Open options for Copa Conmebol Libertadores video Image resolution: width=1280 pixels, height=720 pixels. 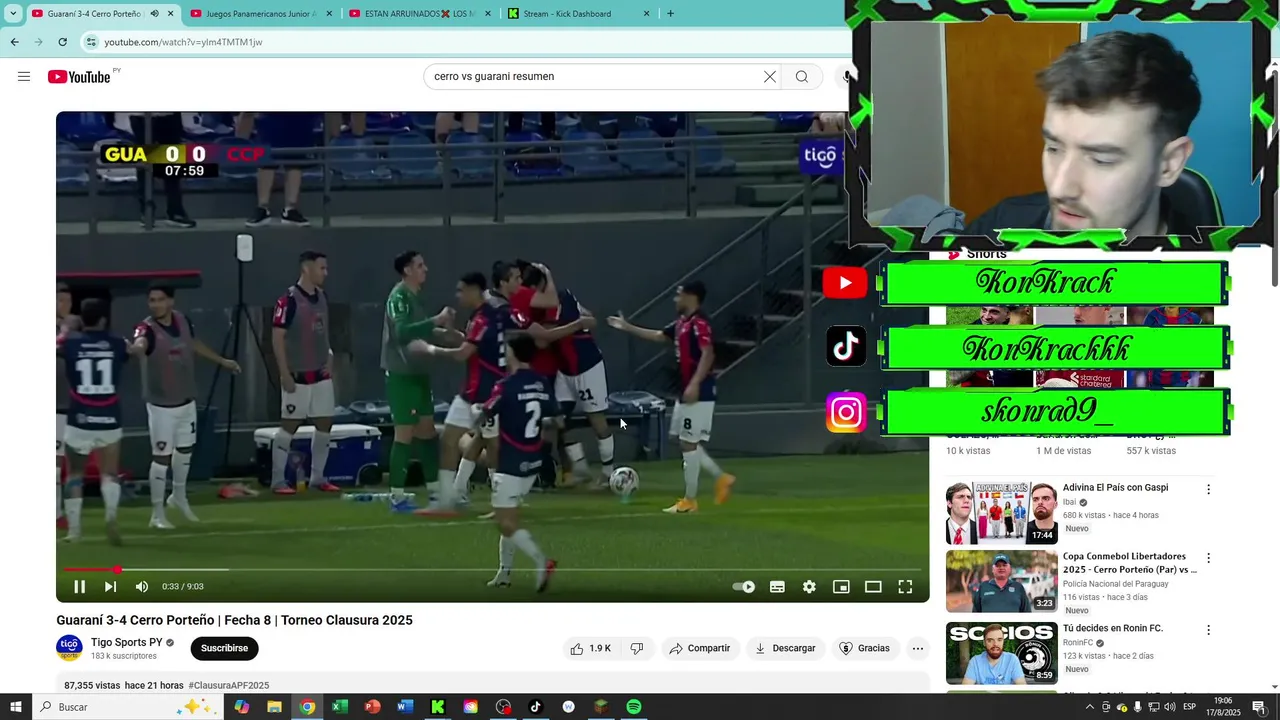click(1208, 558)
